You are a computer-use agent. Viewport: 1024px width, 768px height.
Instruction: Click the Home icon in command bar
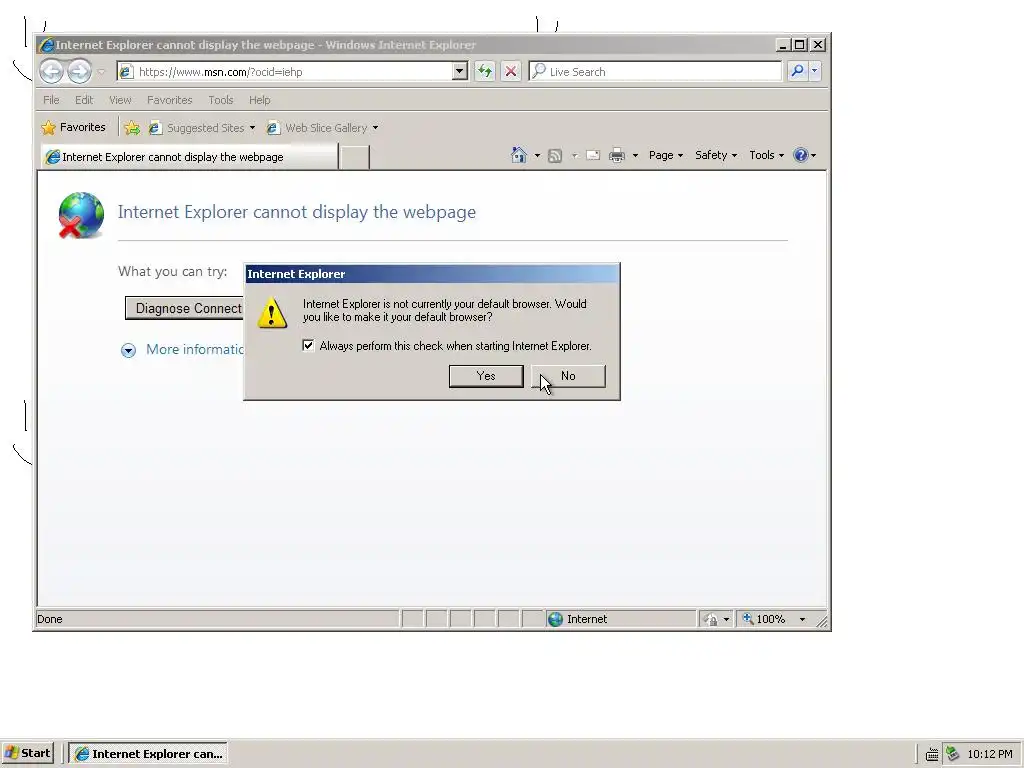[x=519, y=155]
